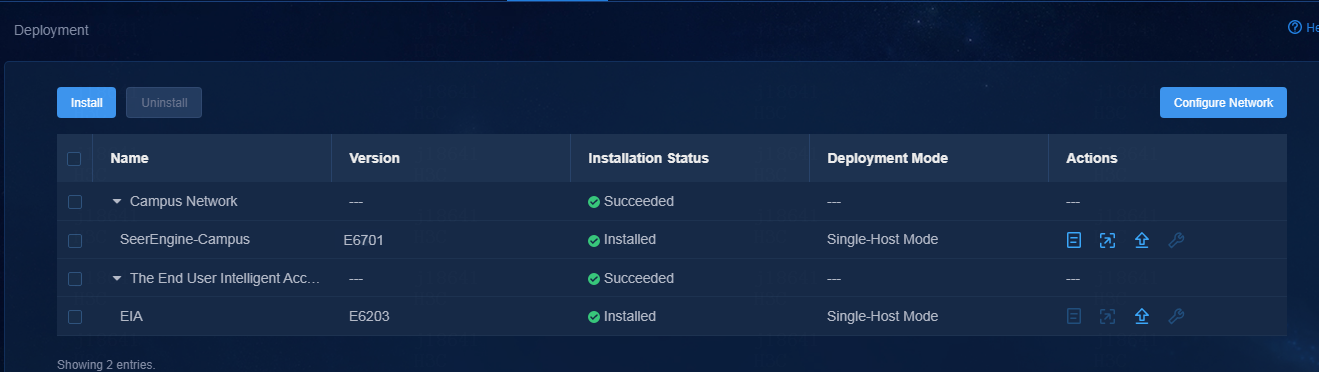Select the EIA row checkbox
The height and width of the screenshot is (372, 1319).
click(74, 317)
